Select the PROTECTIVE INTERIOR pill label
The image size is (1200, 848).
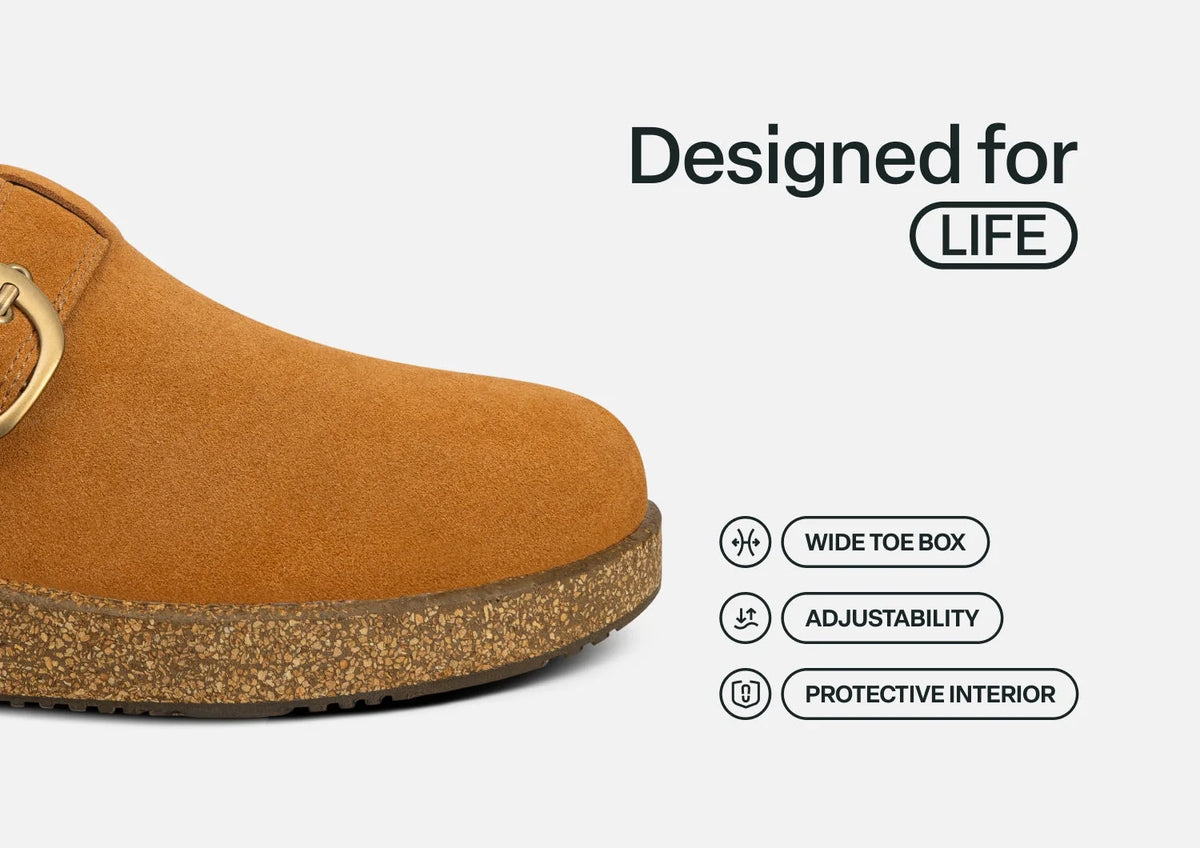(x=930, y=694)
